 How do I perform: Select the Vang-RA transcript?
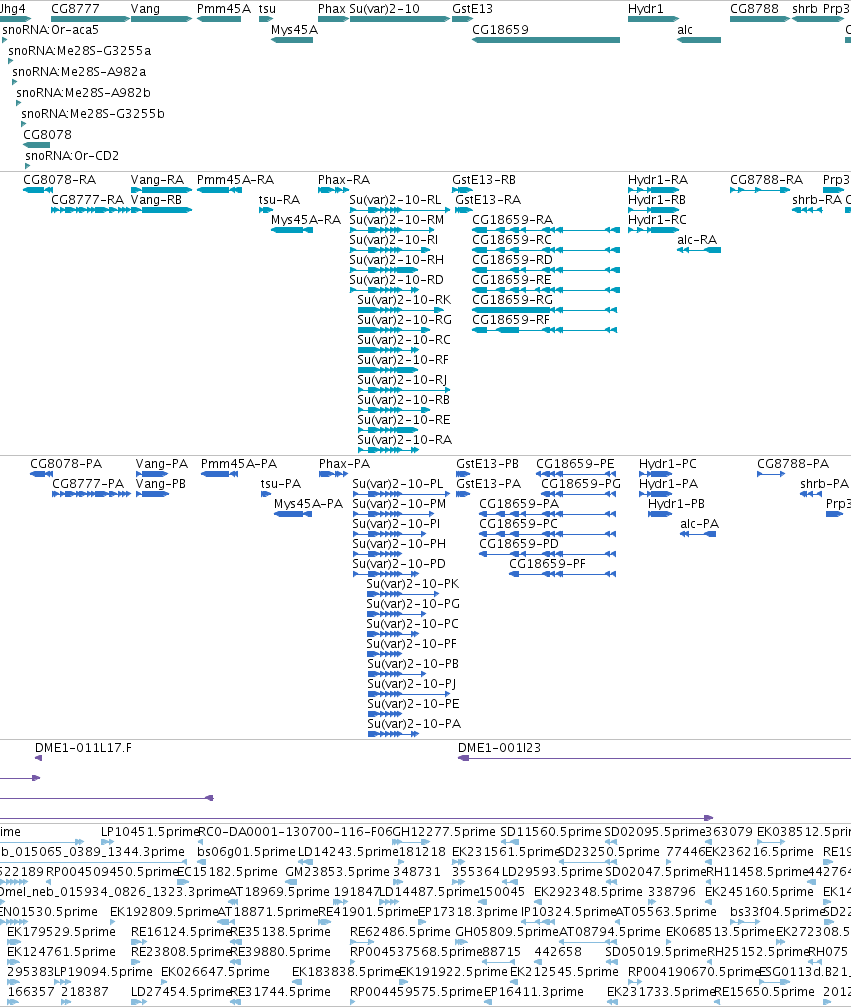tap(161, 190)
